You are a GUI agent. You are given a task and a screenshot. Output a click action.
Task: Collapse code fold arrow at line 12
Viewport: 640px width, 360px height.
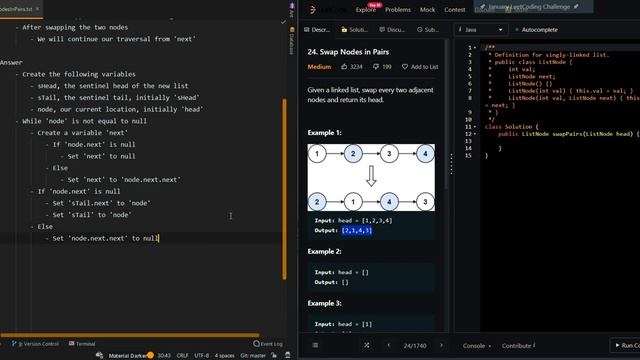[475, 134]
